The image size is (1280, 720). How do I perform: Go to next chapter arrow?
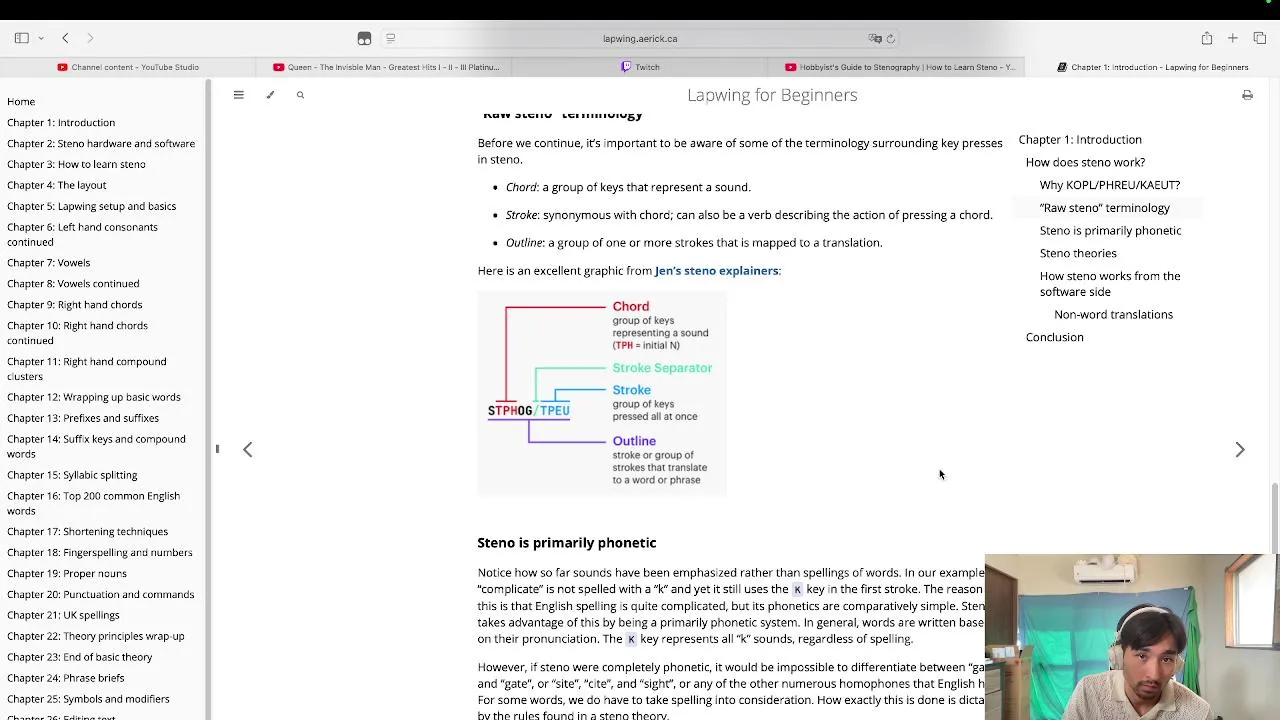tap(1240, 450)
